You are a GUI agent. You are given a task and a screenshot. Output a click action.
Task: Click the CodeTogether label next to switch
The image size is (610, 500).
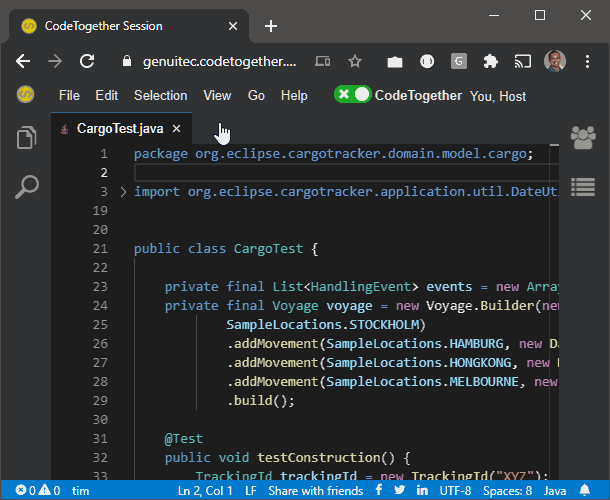tap(418, 95)
